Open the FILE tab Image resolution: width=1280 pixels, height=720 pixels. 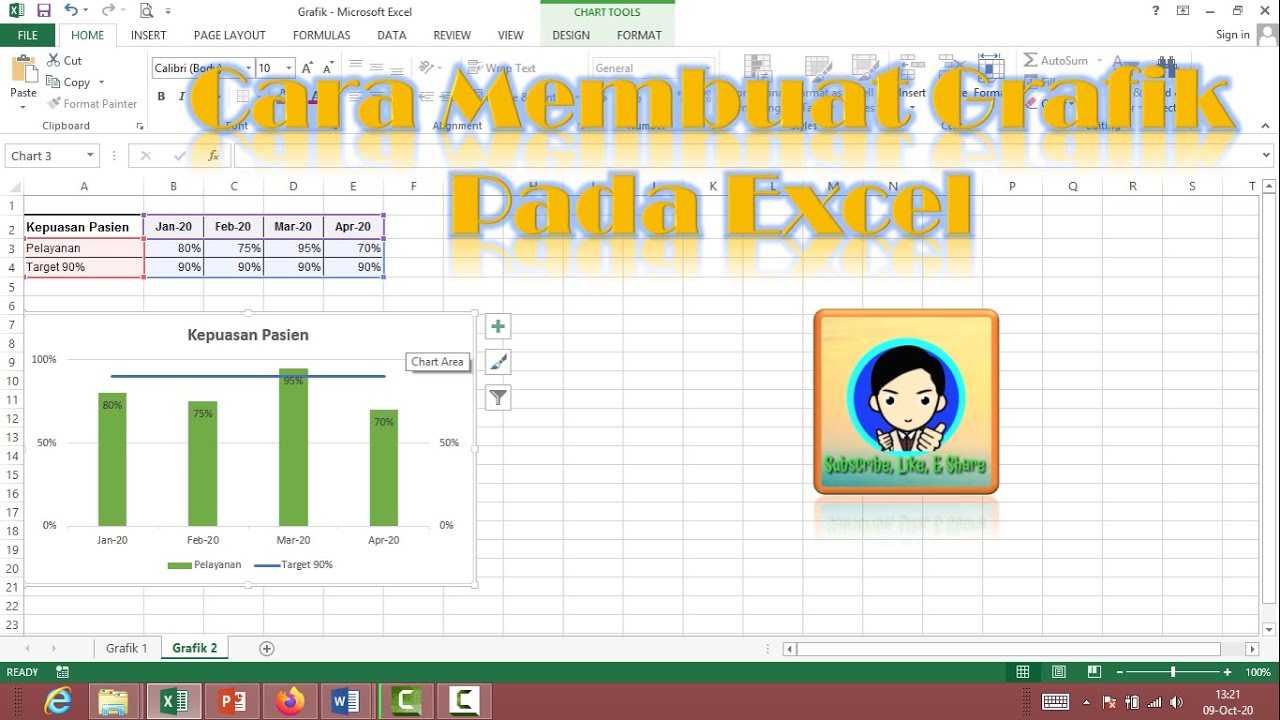click(x=27, y=35)
